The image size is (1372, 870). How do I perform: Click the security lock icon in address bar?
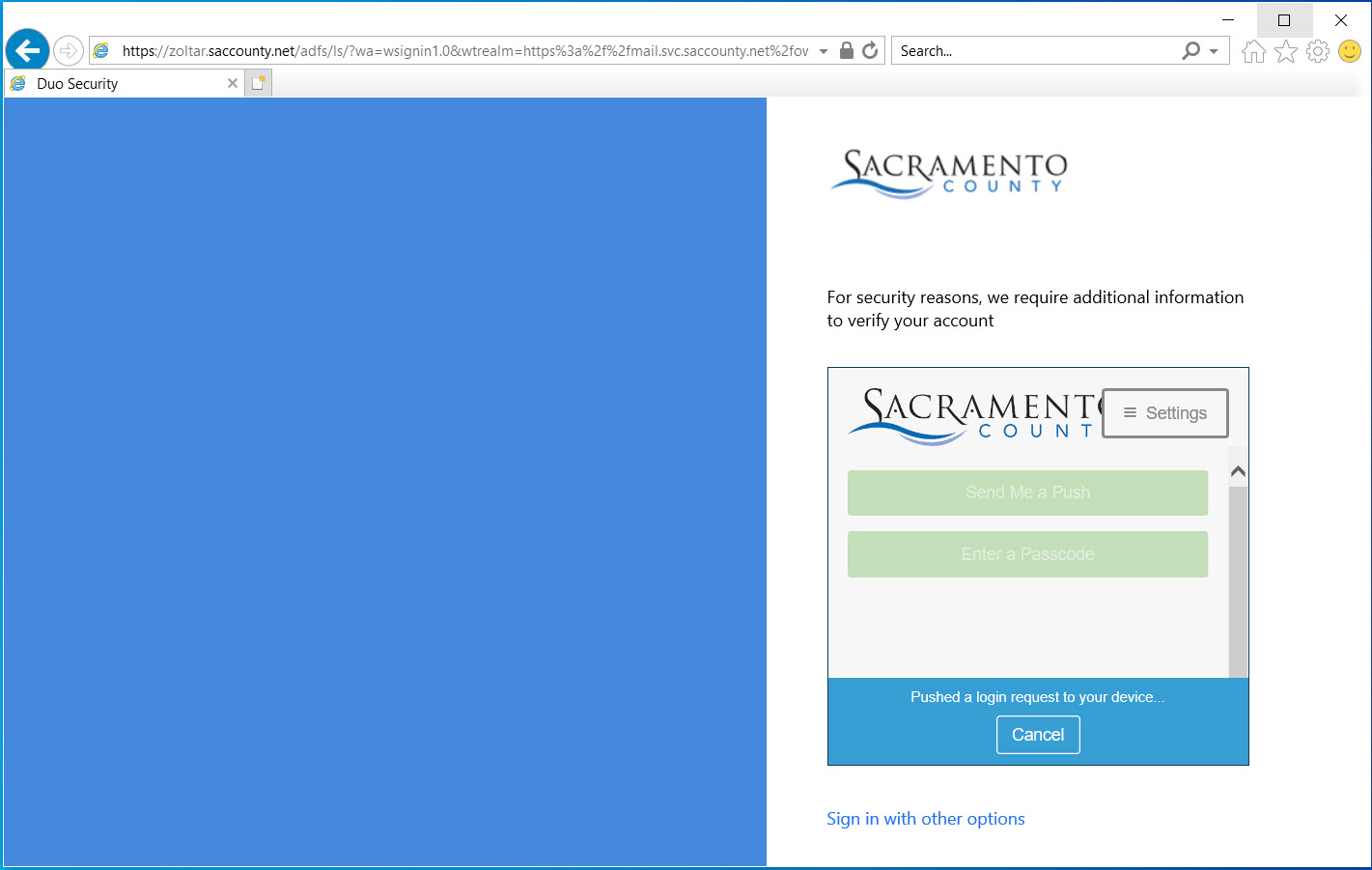[x=847, y=51]
